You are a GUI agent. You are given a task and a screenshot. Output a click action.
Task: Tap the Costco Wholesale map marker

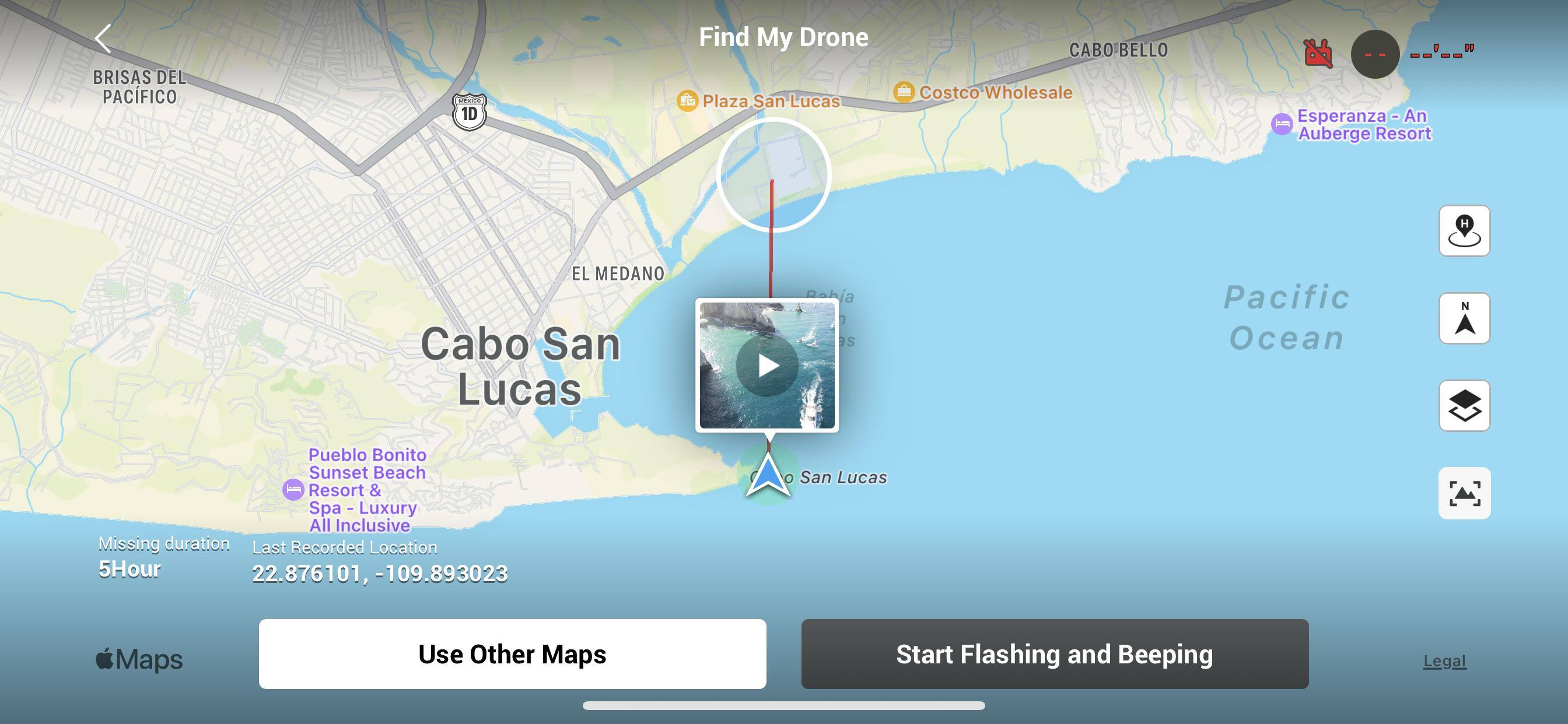(904, 93)
